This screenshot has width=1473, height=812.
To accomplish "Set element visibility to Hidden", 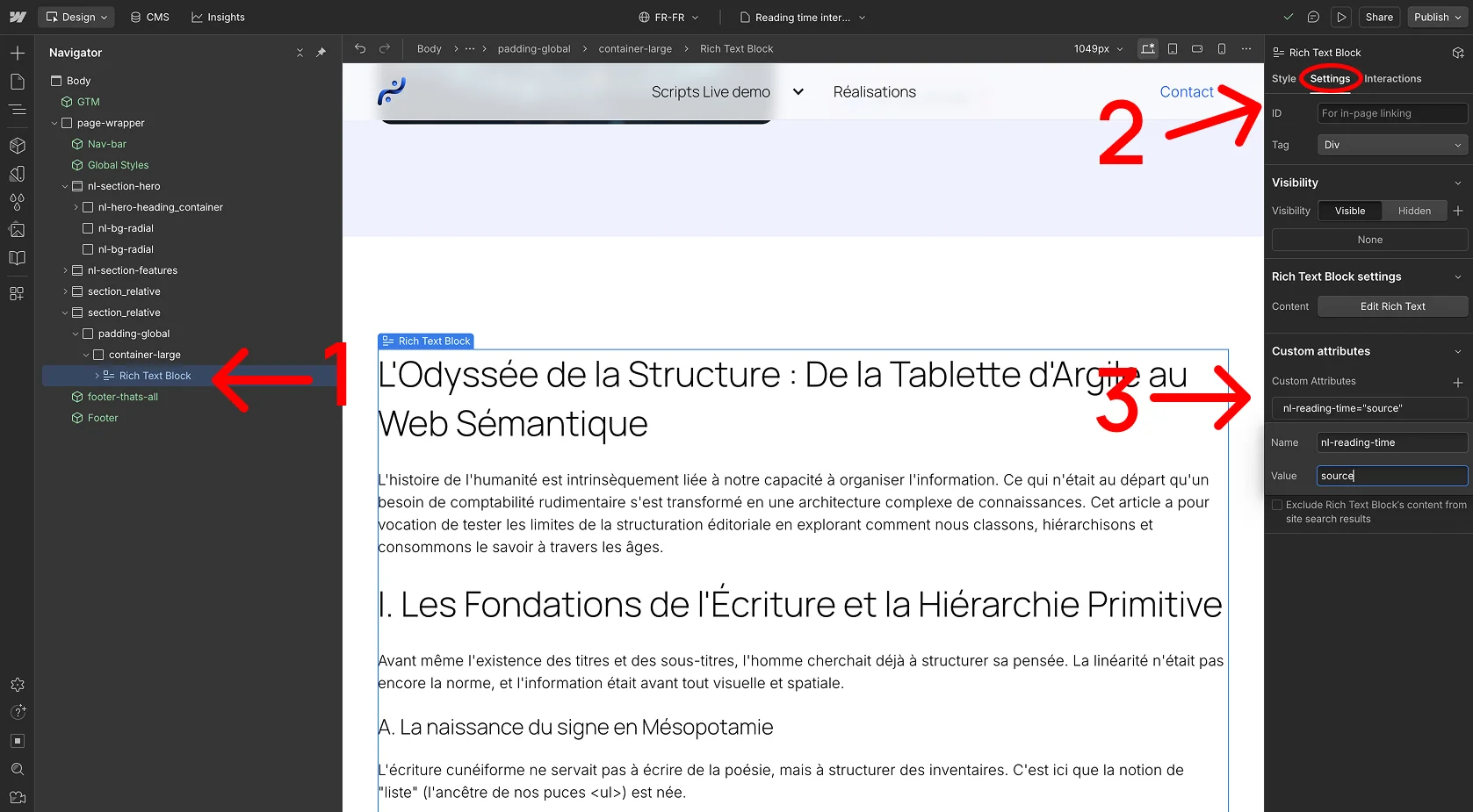I will [x=1413, y=211].
